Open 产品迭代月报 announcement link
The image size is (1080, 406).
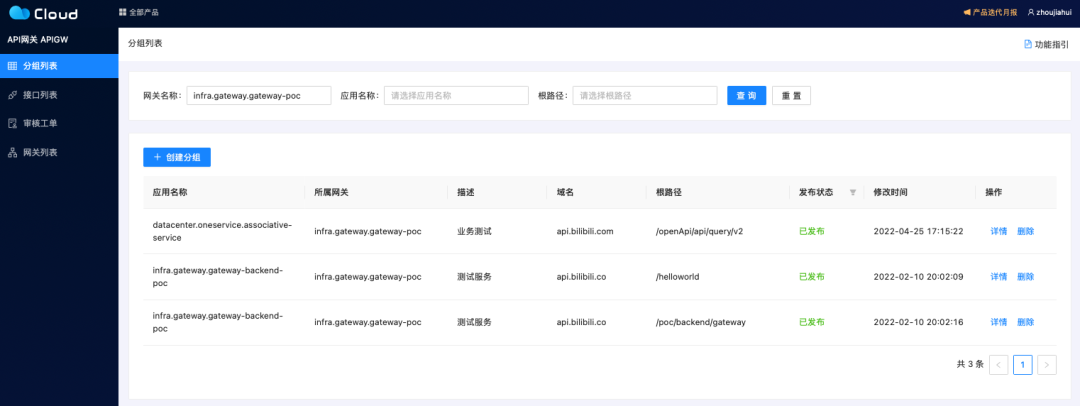coord(989,12)
